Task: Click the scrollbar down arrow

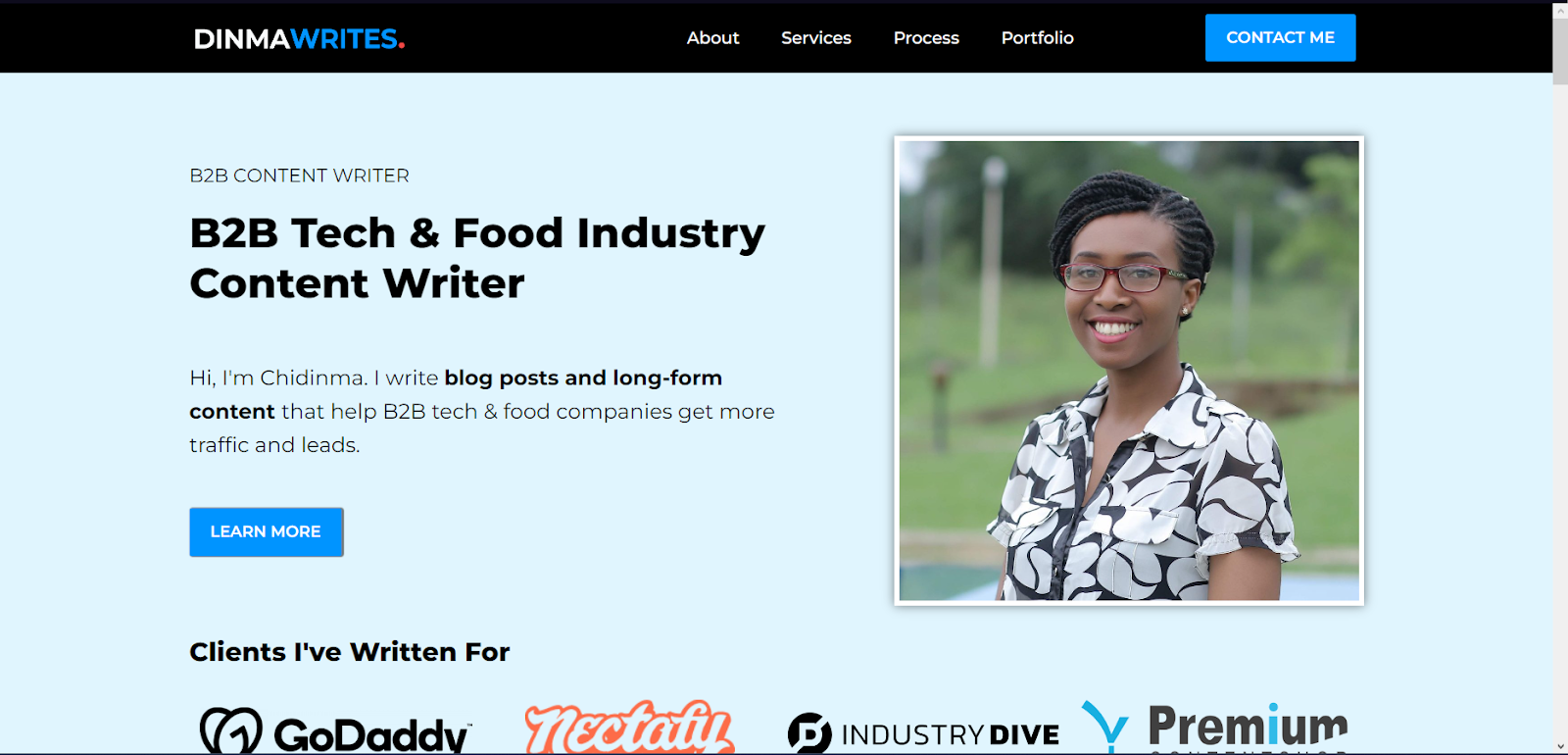Action: click(1560, 746)
